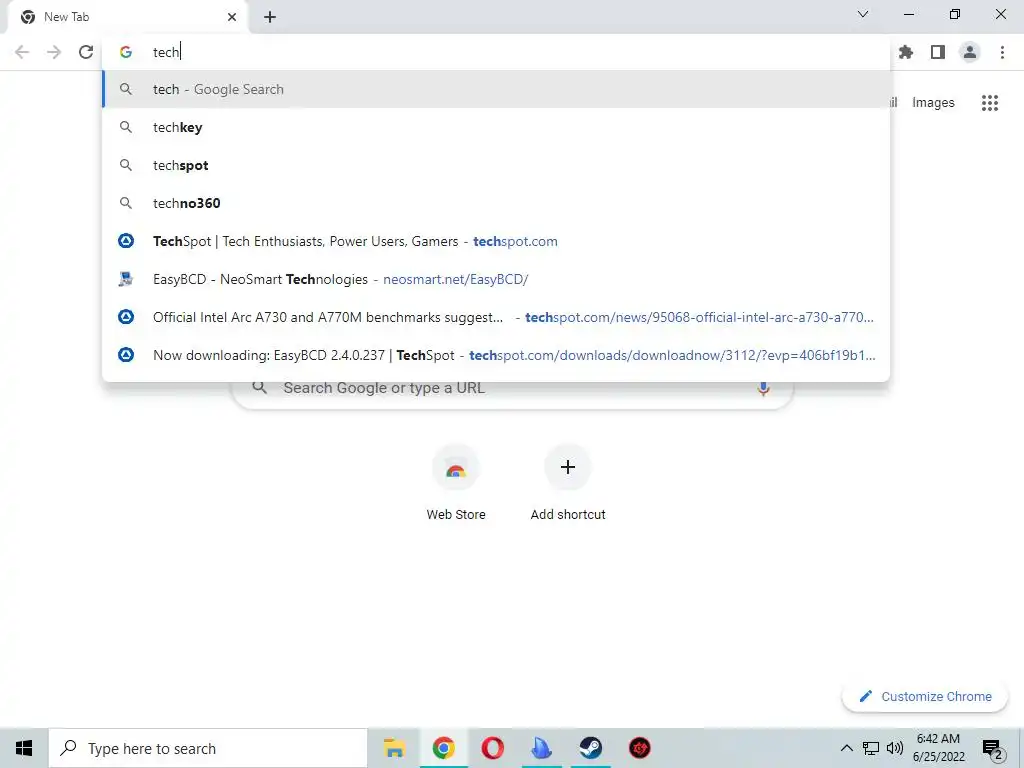Screen dimensions: 1024x768
Task: Show hidden system tray icons
Action: (x=846, y=748)
